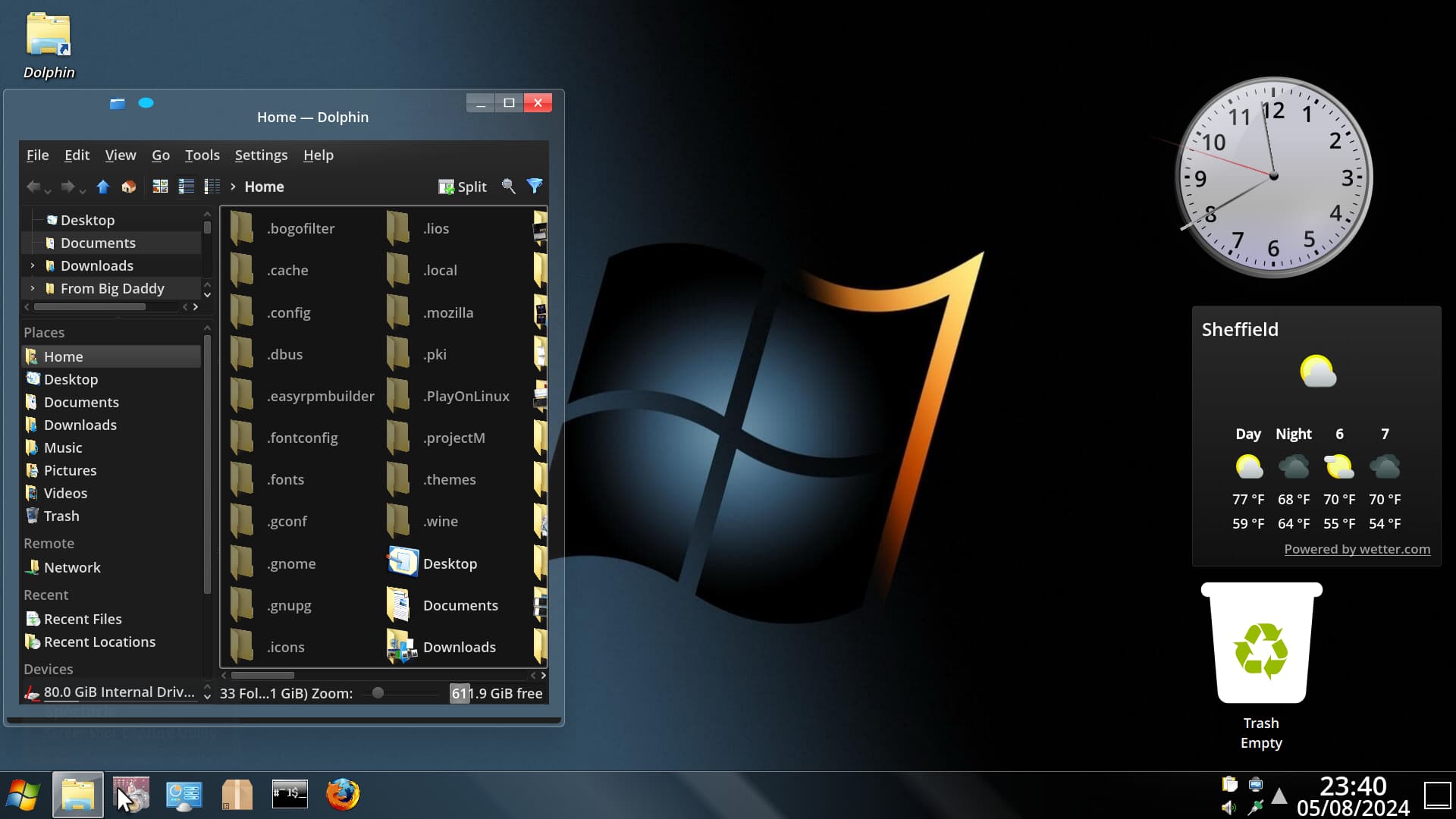Screen dimensions: 1456x819
Task: Open Downloads in the Places panel
Action: click(x=111, y=425)
